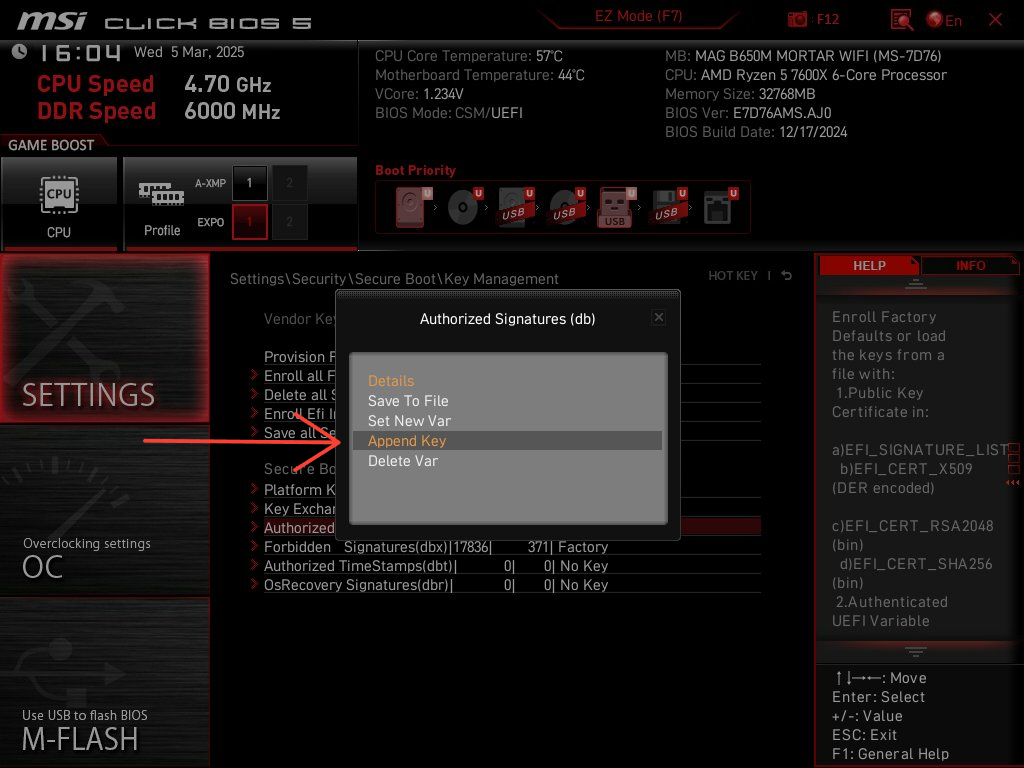Click the screenshot camera icon (F12)

click(797, 20)
